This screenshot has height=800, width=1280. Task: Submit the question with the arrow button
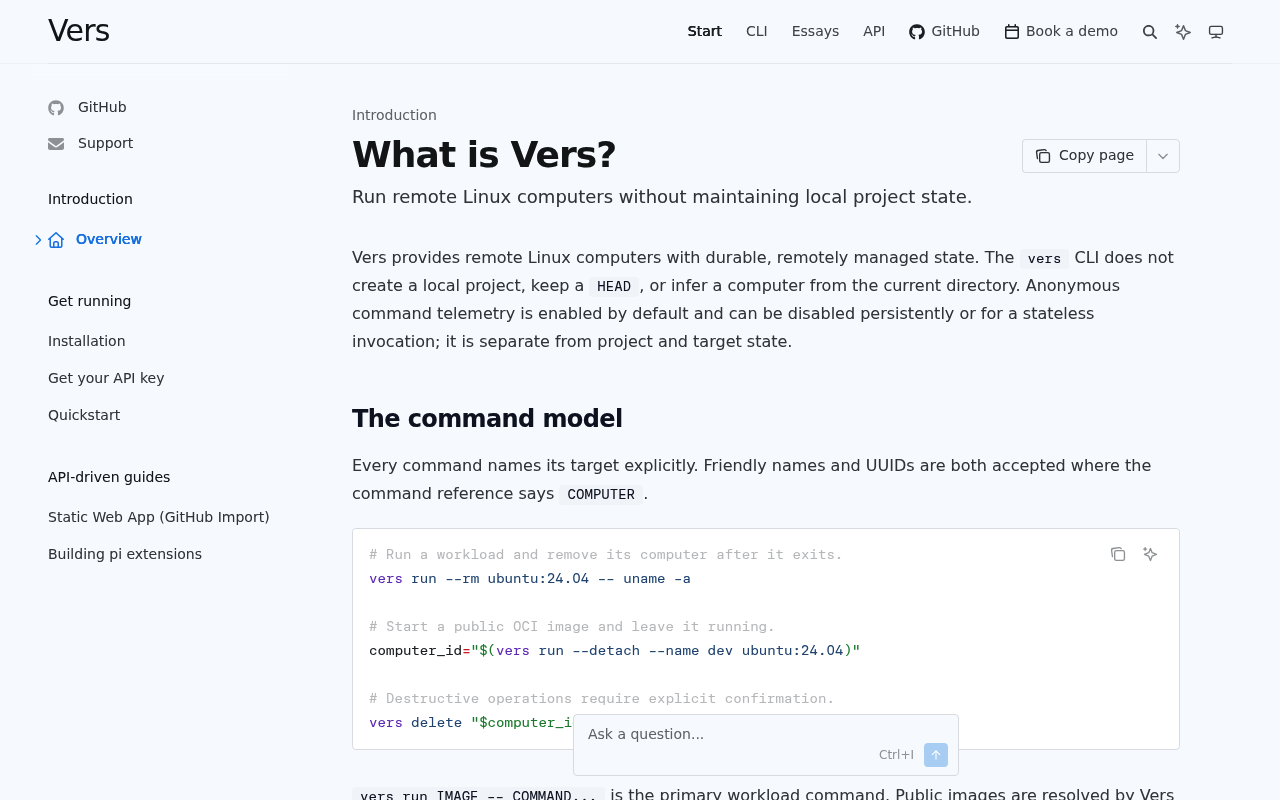click(x=936, y=755)
